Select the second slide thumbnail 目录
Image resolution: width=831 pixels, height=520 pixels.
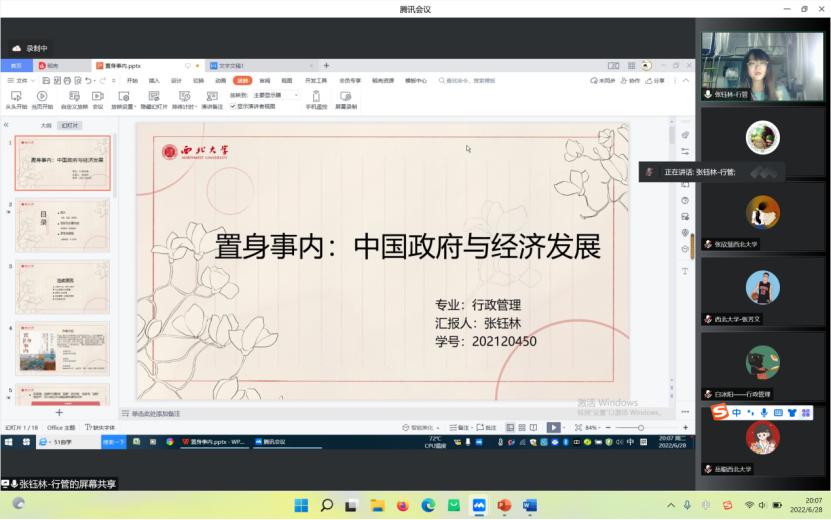(x=62, y=225)
